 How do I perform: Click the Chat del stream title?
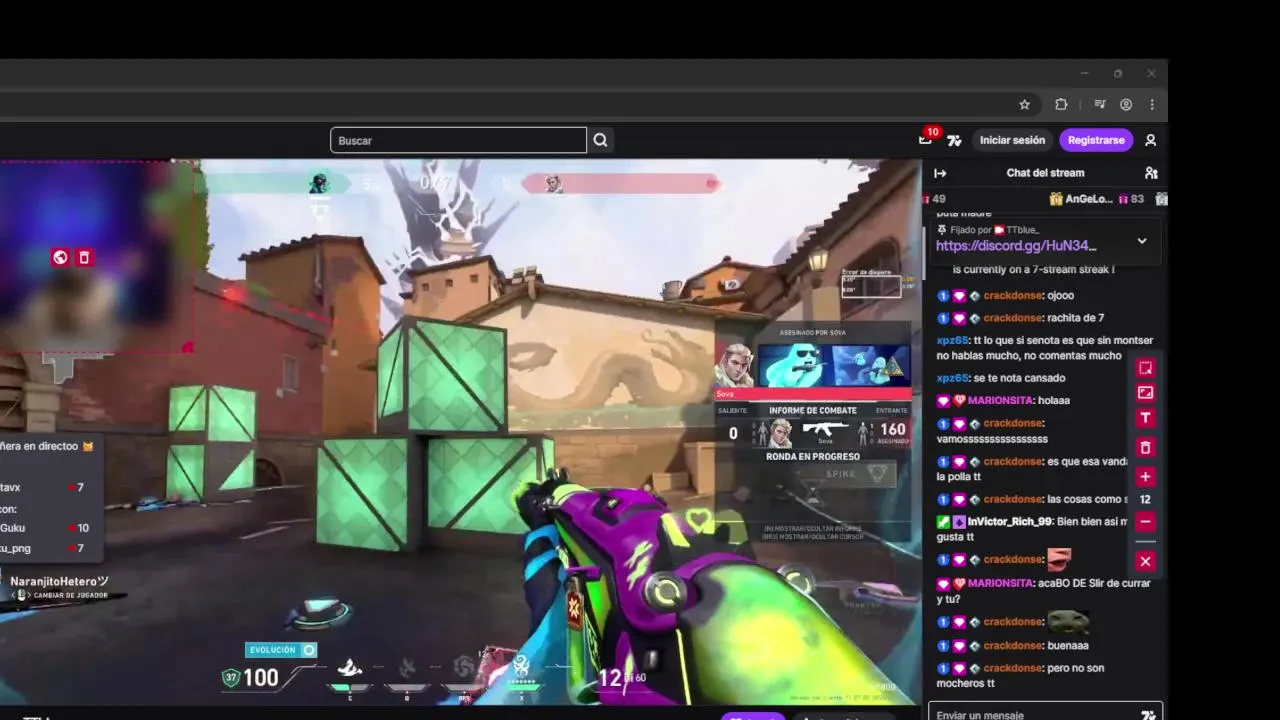click(x=1045, y=173)
